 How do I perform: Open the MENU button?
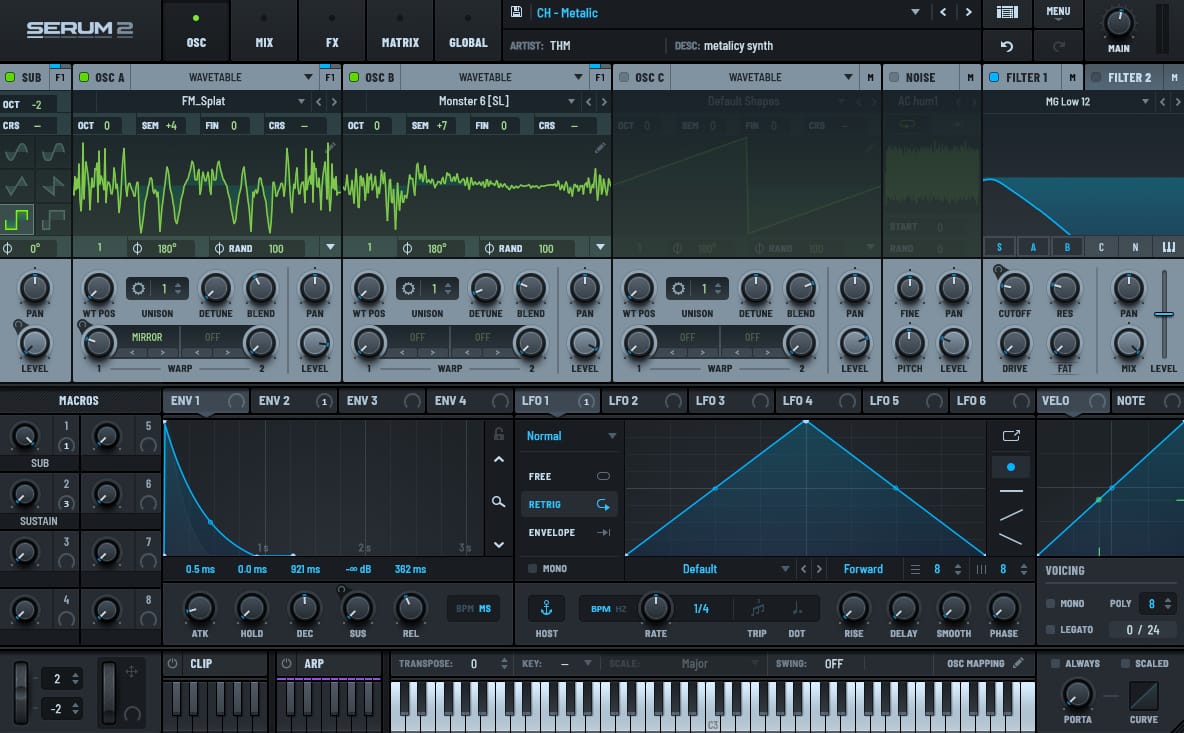[x=1058, y=12]
